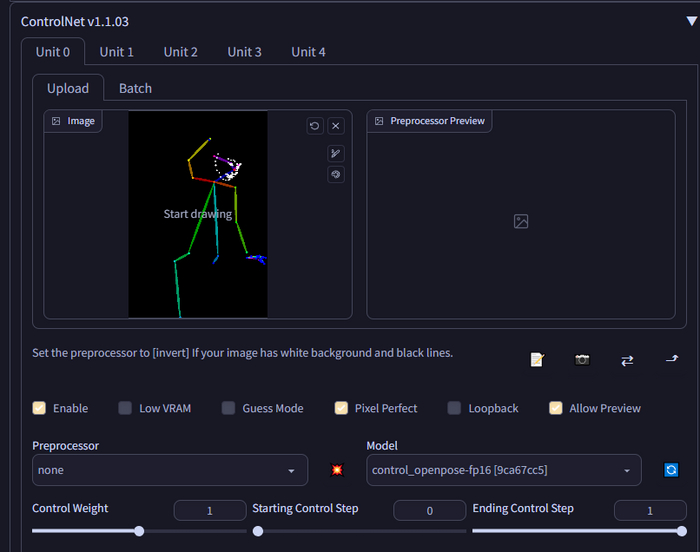Select the brush size tool icon
Image resolution: width=700 pixels, height=552 pixels.
[336, 153]
